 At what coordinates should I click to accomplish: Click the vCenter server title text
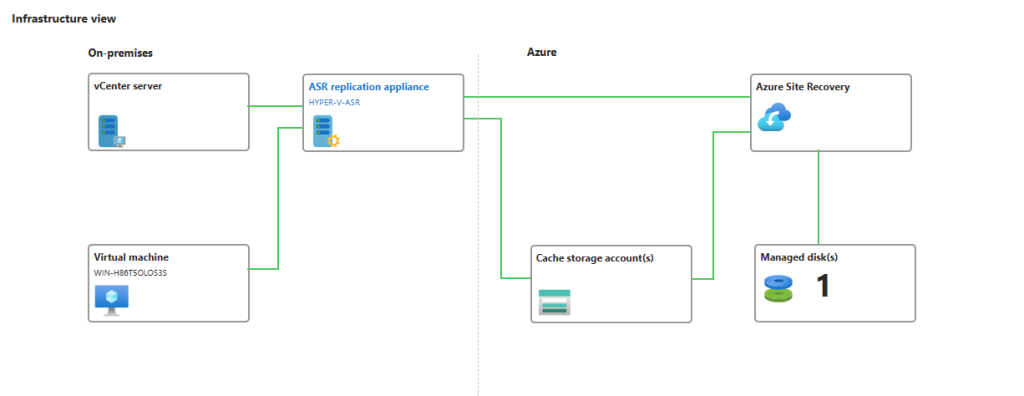[128, 86]
